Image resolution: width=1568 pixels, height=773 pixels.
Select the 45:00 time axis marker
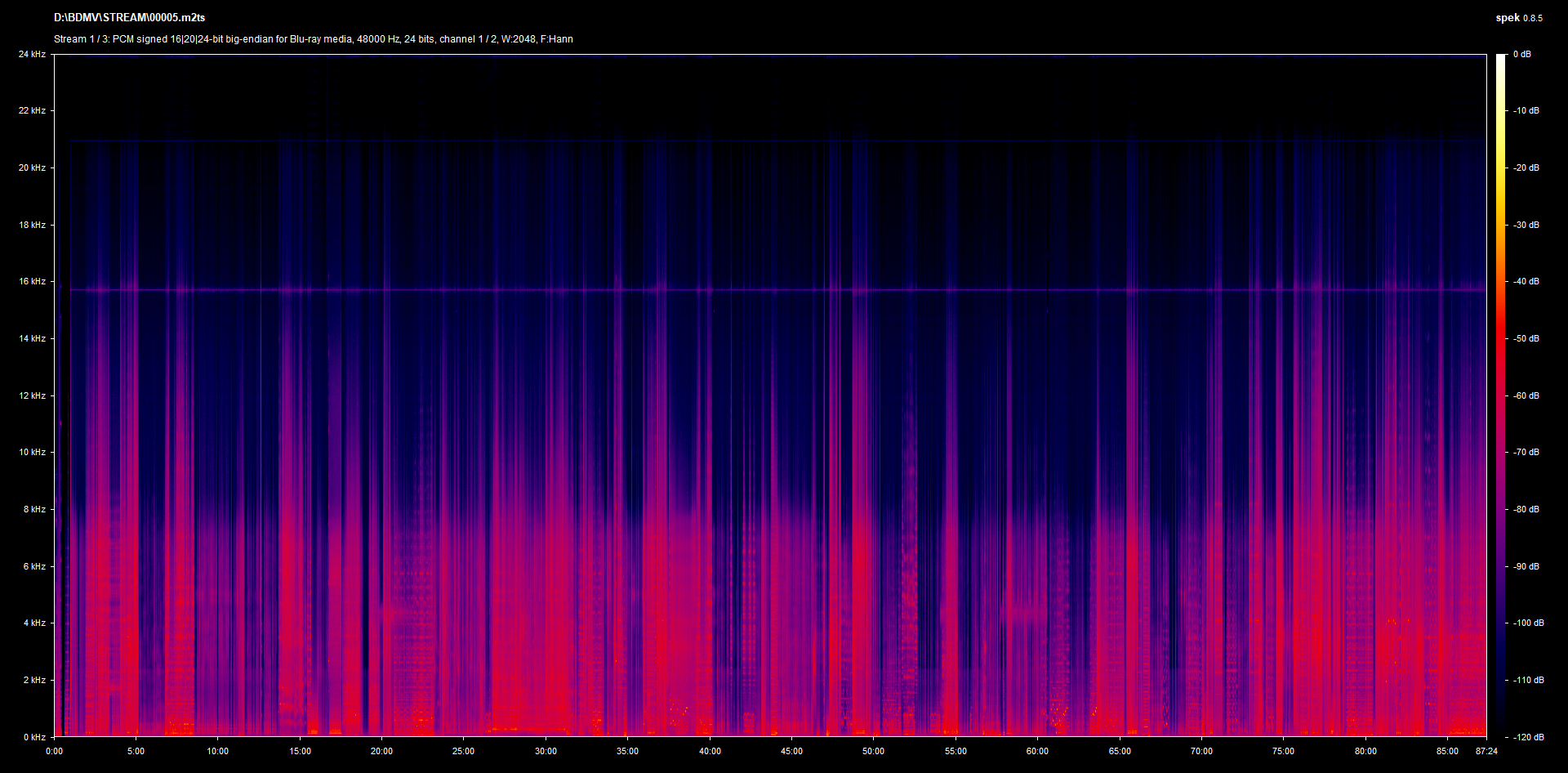tap(791, 752)
